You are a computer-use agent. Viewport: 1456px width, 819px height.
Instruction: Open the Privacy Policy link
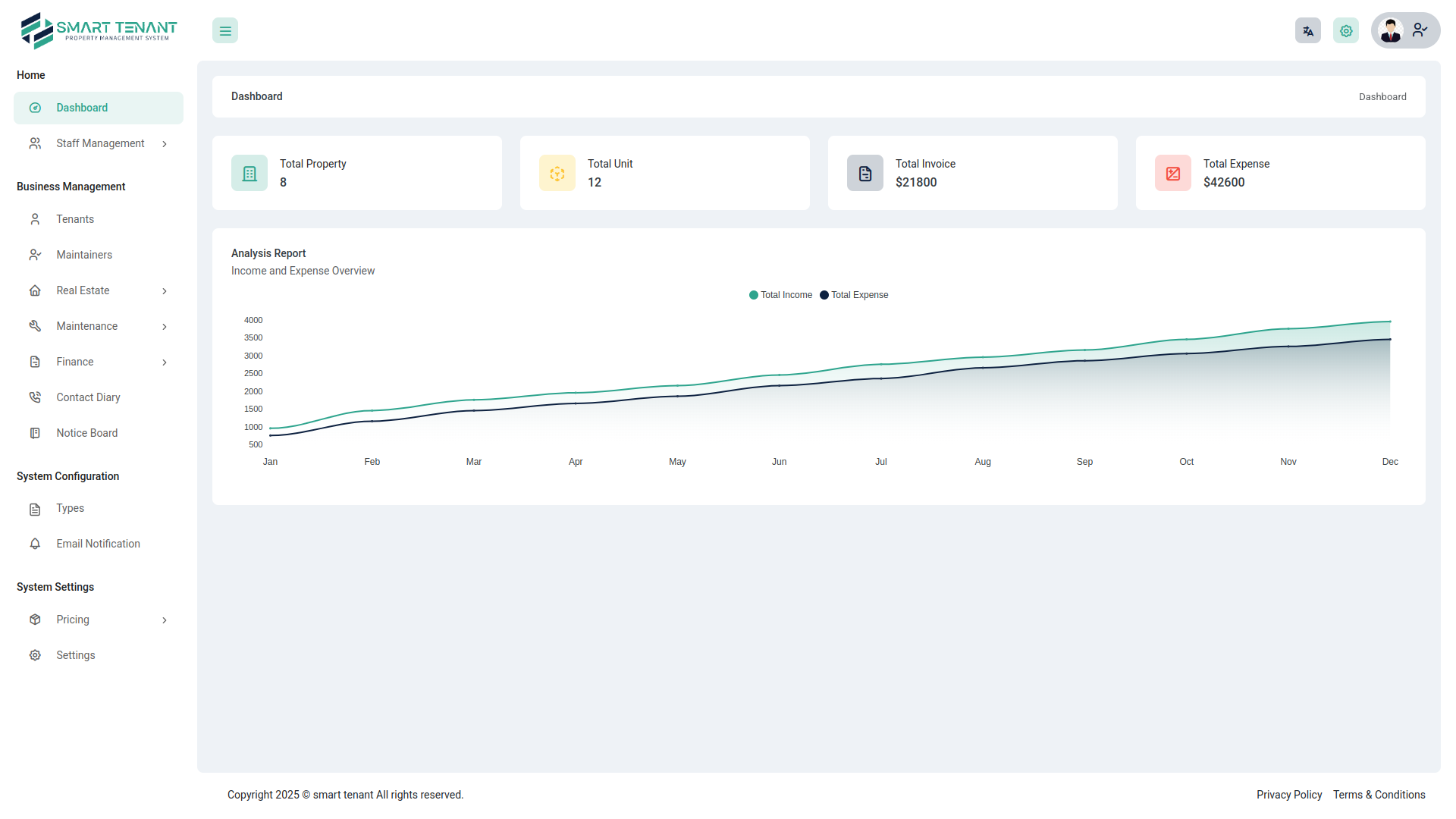pos(1288,795)
